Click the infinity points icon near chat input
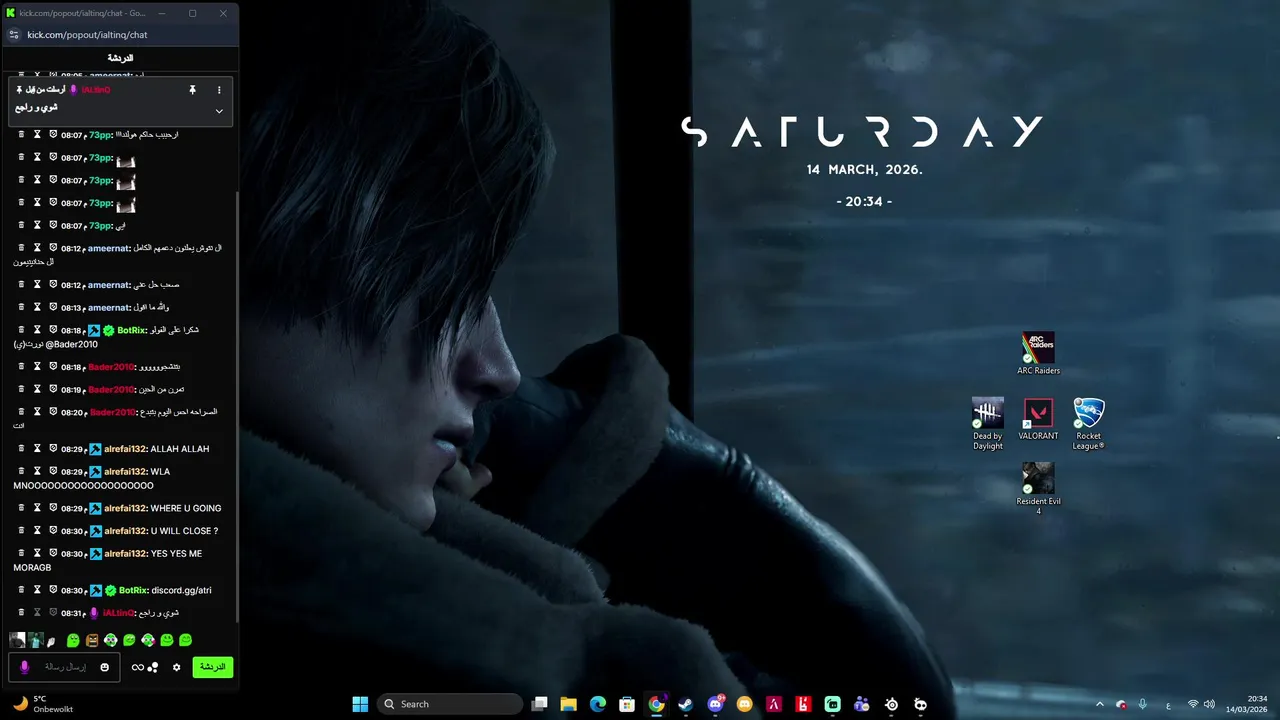Viewport: 1280px width, 720px height. (x=138, y=667)
